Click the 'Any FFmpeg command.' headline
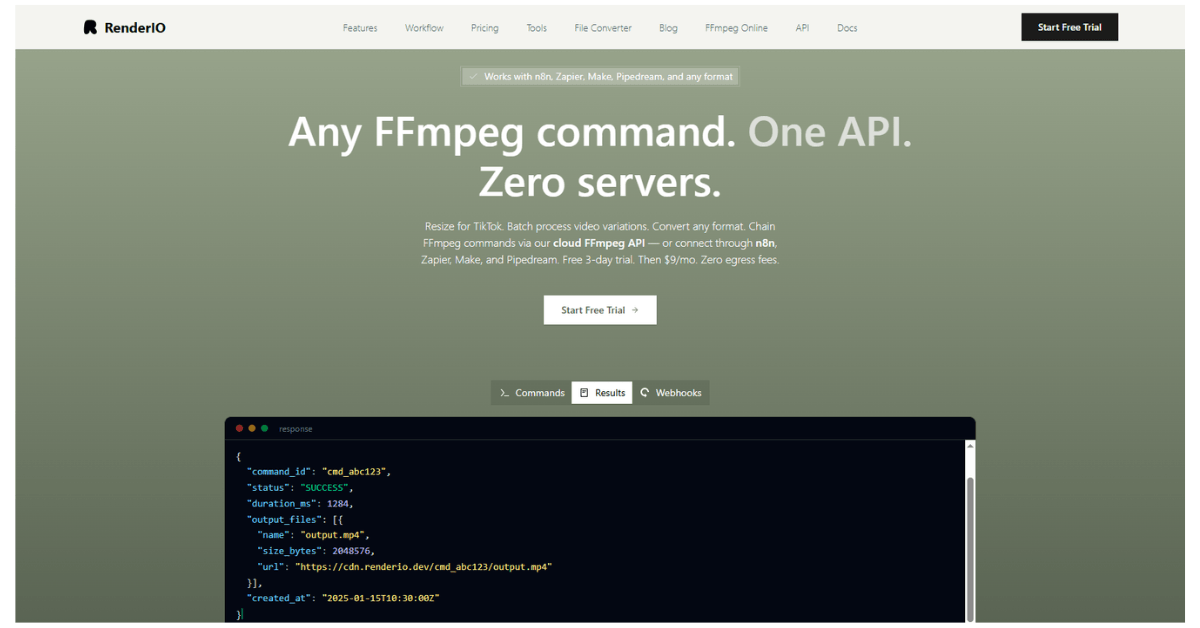1200x628 pixels. click(512, 133)
